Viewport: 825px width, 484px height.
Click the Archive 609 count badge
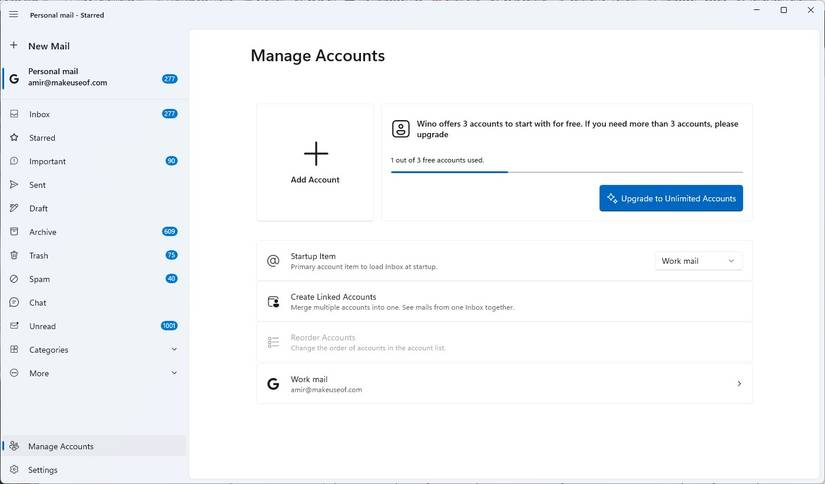(169, 231)
